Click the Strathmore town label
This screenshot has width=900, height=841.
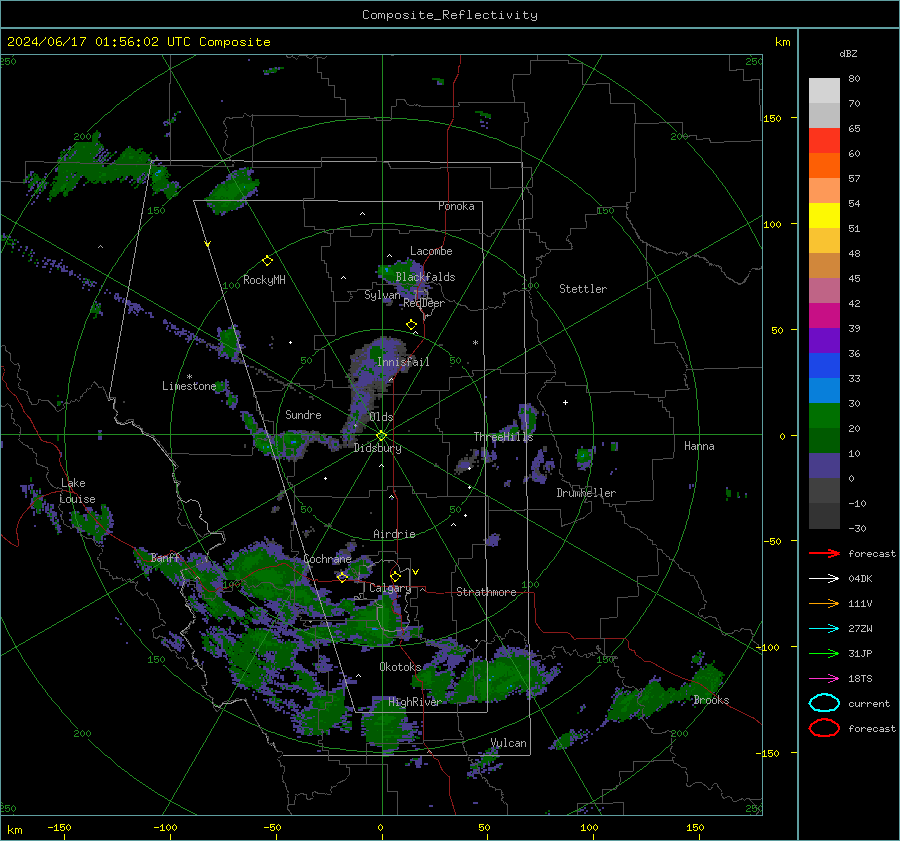486,592
